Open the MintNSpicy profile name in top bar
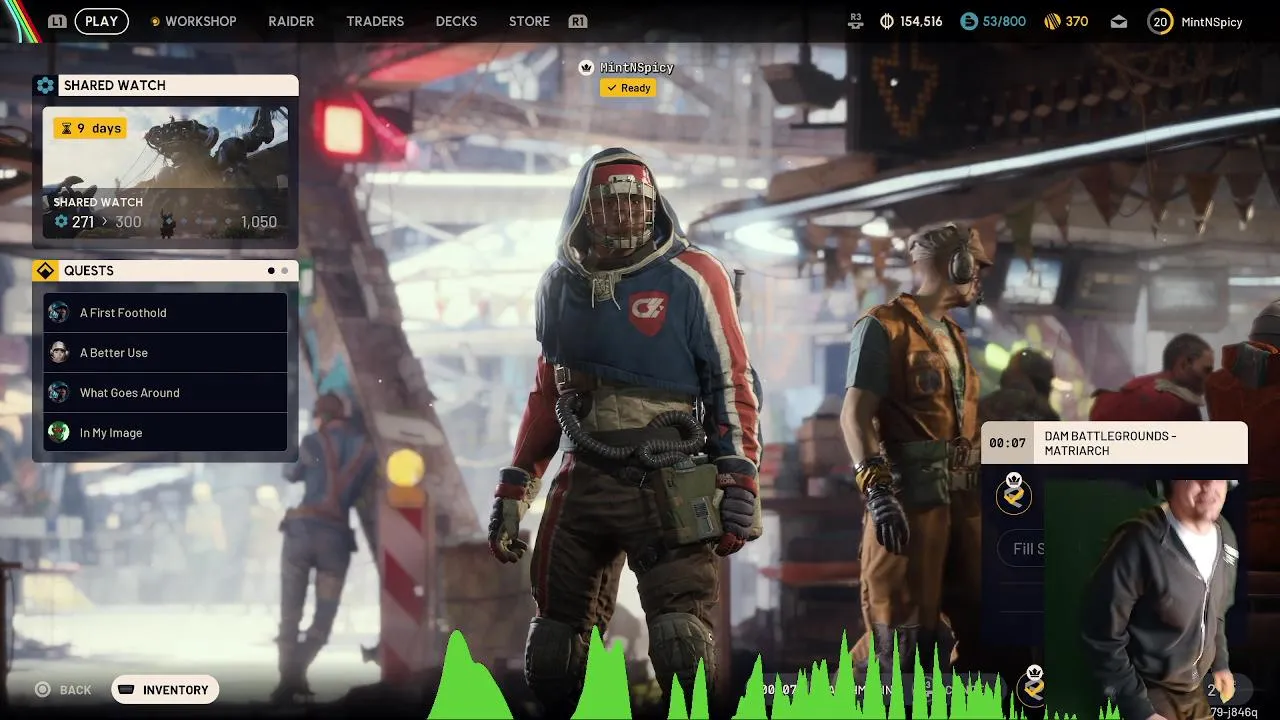 coord(1211,21)
